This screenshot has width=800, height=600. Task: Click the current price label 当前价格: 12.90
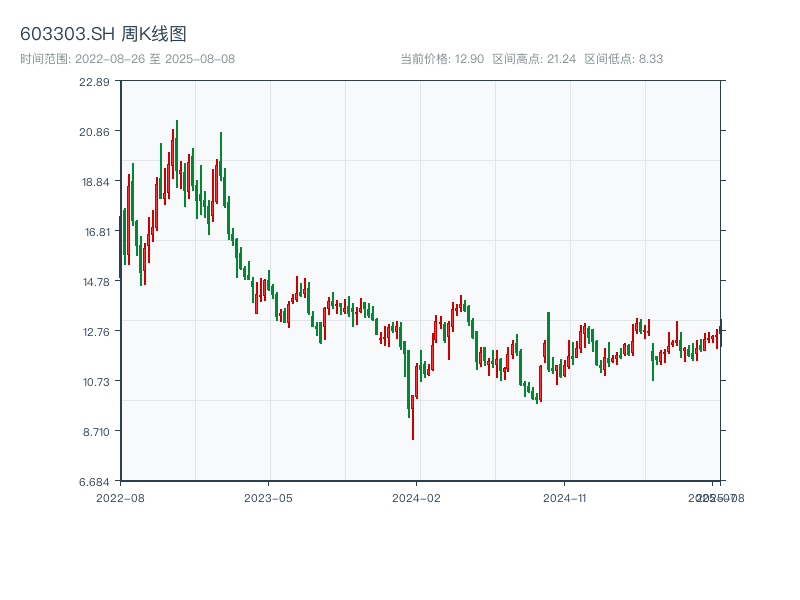(442, 59)
